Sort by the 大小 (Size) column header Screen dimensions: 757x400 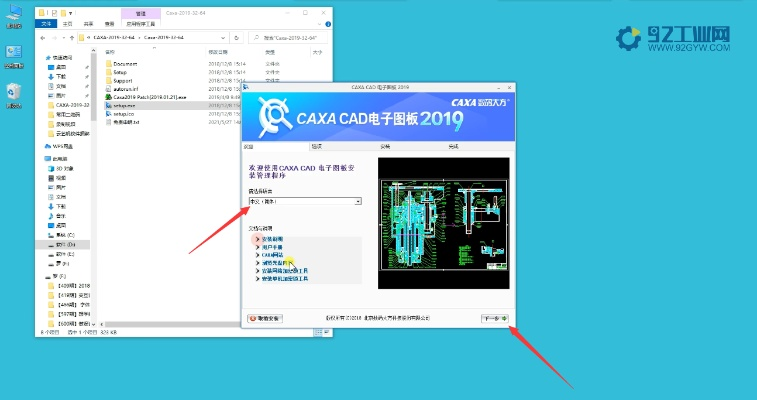(317, 52)
